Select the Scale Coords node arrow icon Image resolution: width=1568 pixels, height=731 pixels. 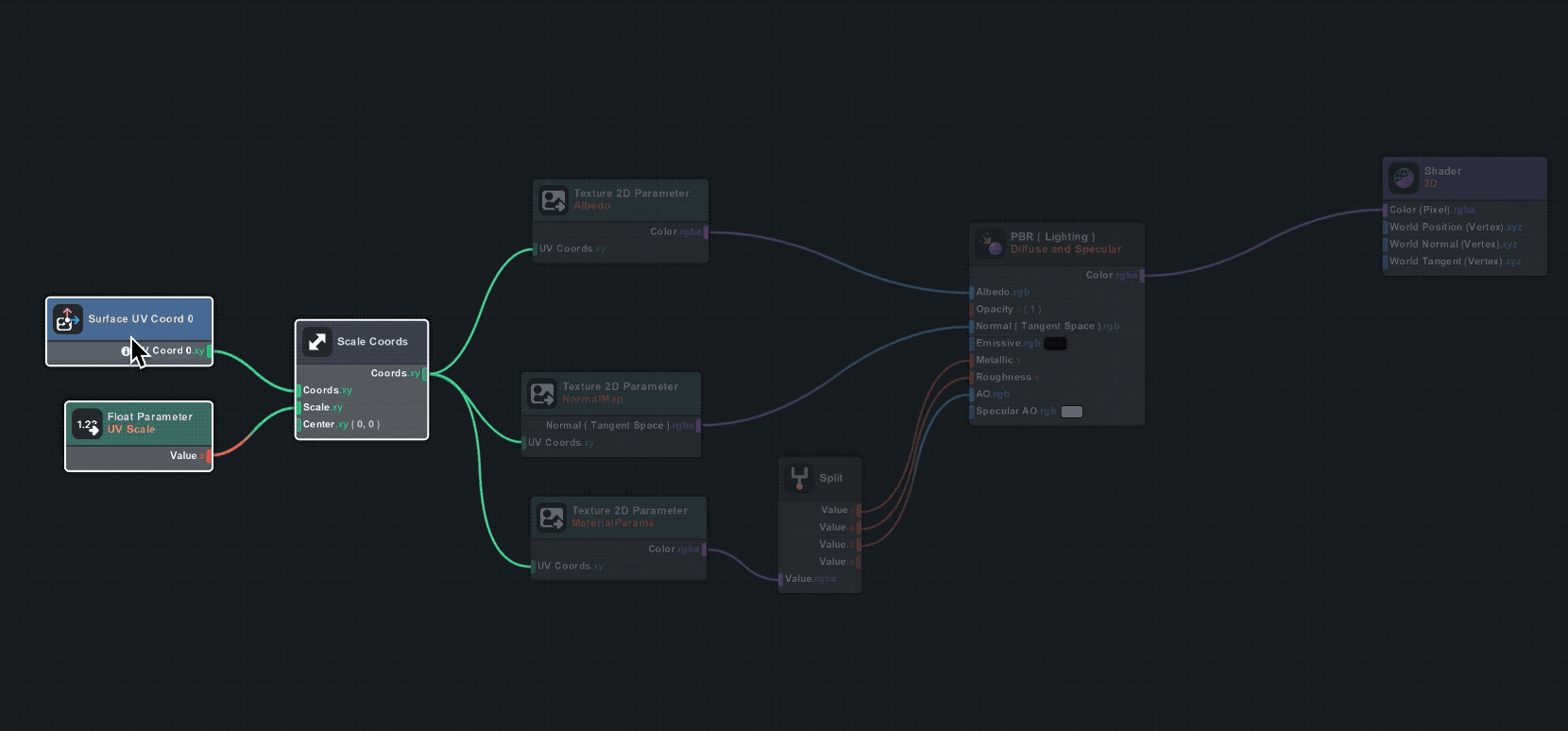[x=317, y=342]
